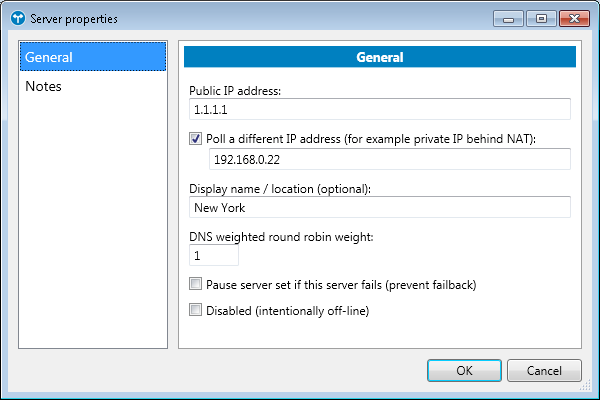Viewport: 600px width, 400px height.
Task: Click the "Display name / location" label
Action: click(x=279, y=189)
